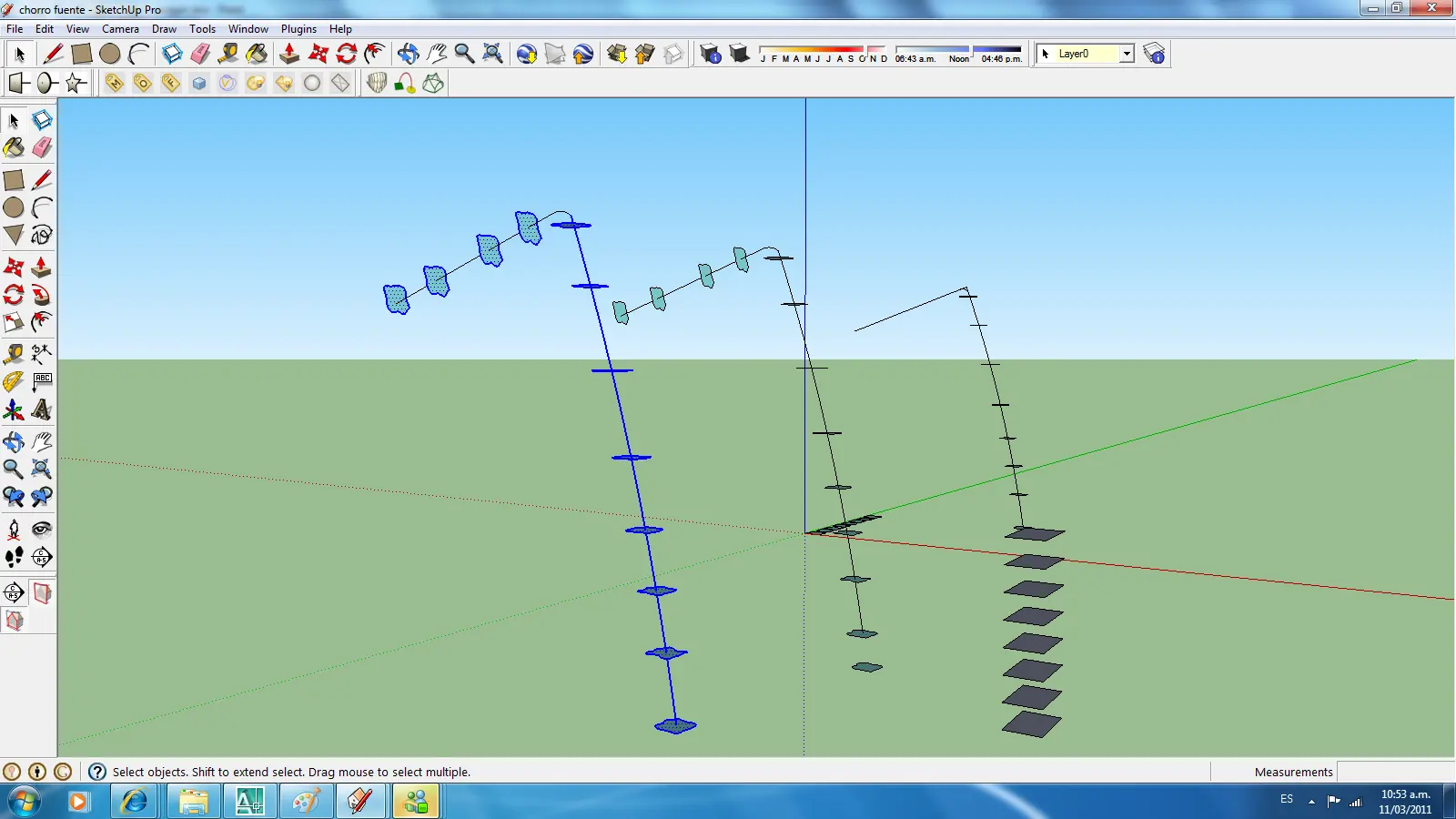
Task: Activate the Look Around eye tool
Action: (x=42, y=529)
